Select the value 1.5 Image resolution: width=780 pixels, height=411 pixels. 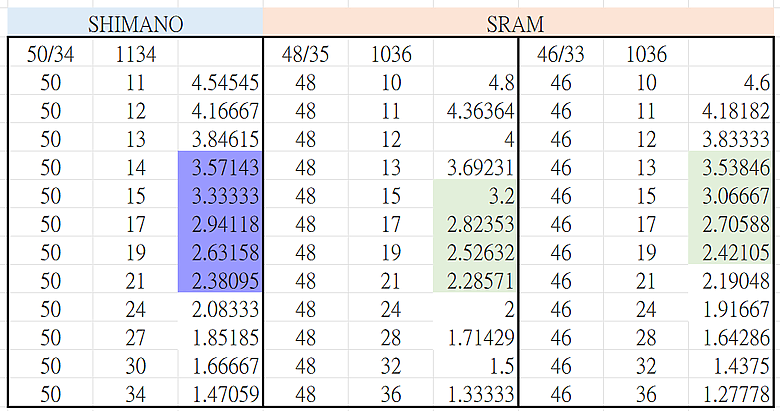point(476,365)
